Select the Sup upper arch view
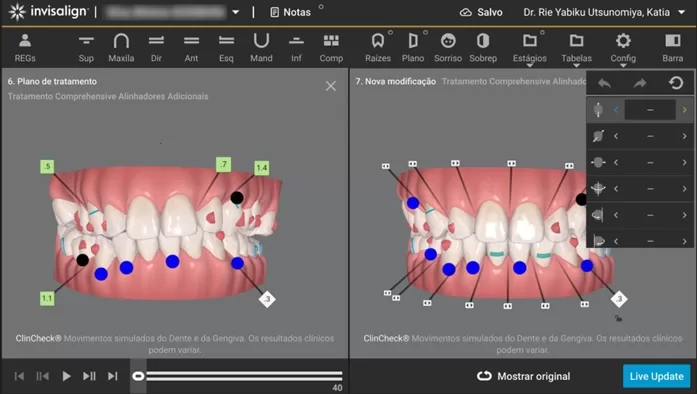This screenshot has width=697, height=394. pos(86,48)
